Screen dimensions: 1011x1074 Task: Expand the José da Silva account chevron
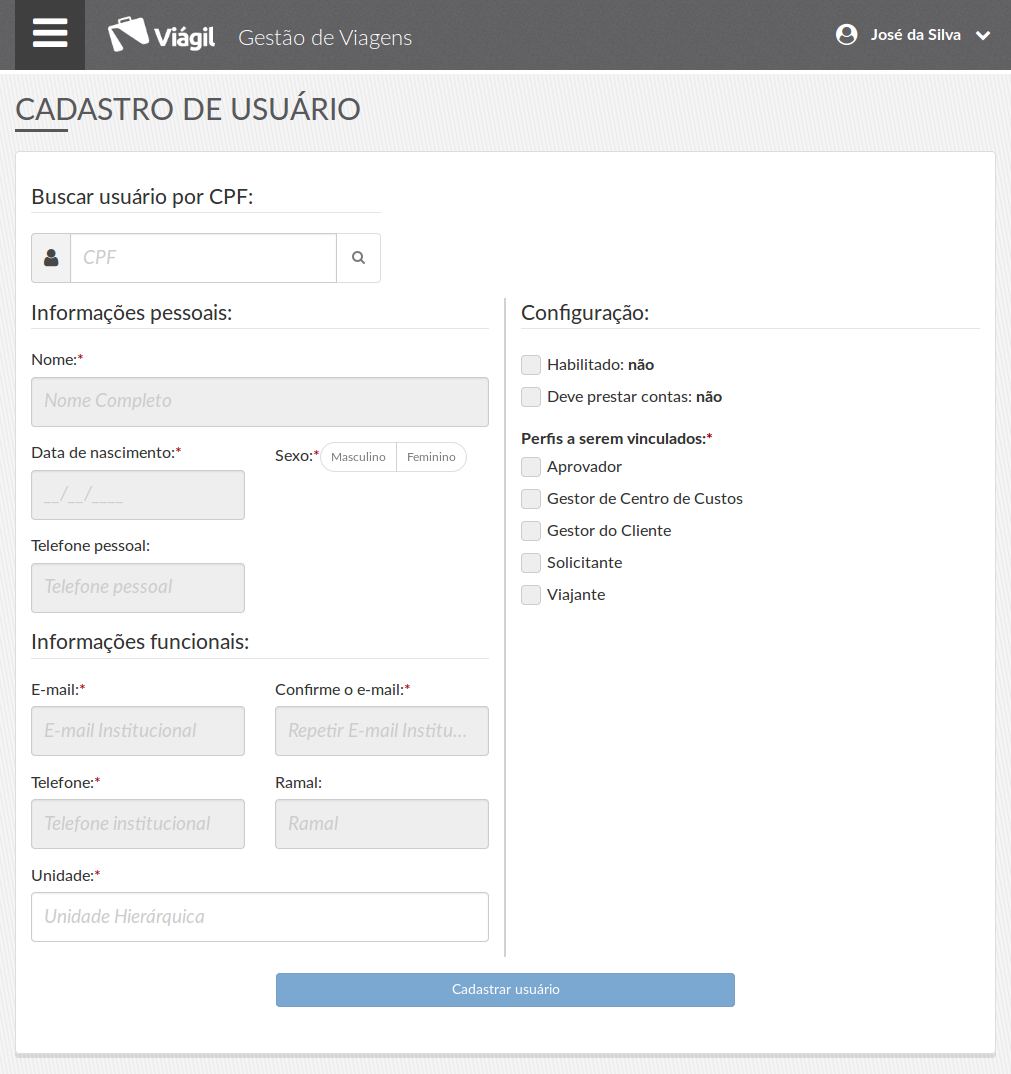coord(983,36)
